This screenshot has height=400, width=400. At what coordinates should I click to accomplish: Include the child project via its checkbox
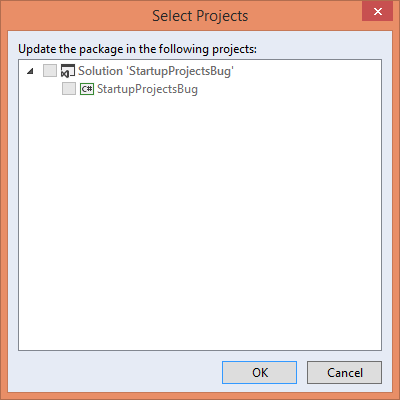pos(69,89)
